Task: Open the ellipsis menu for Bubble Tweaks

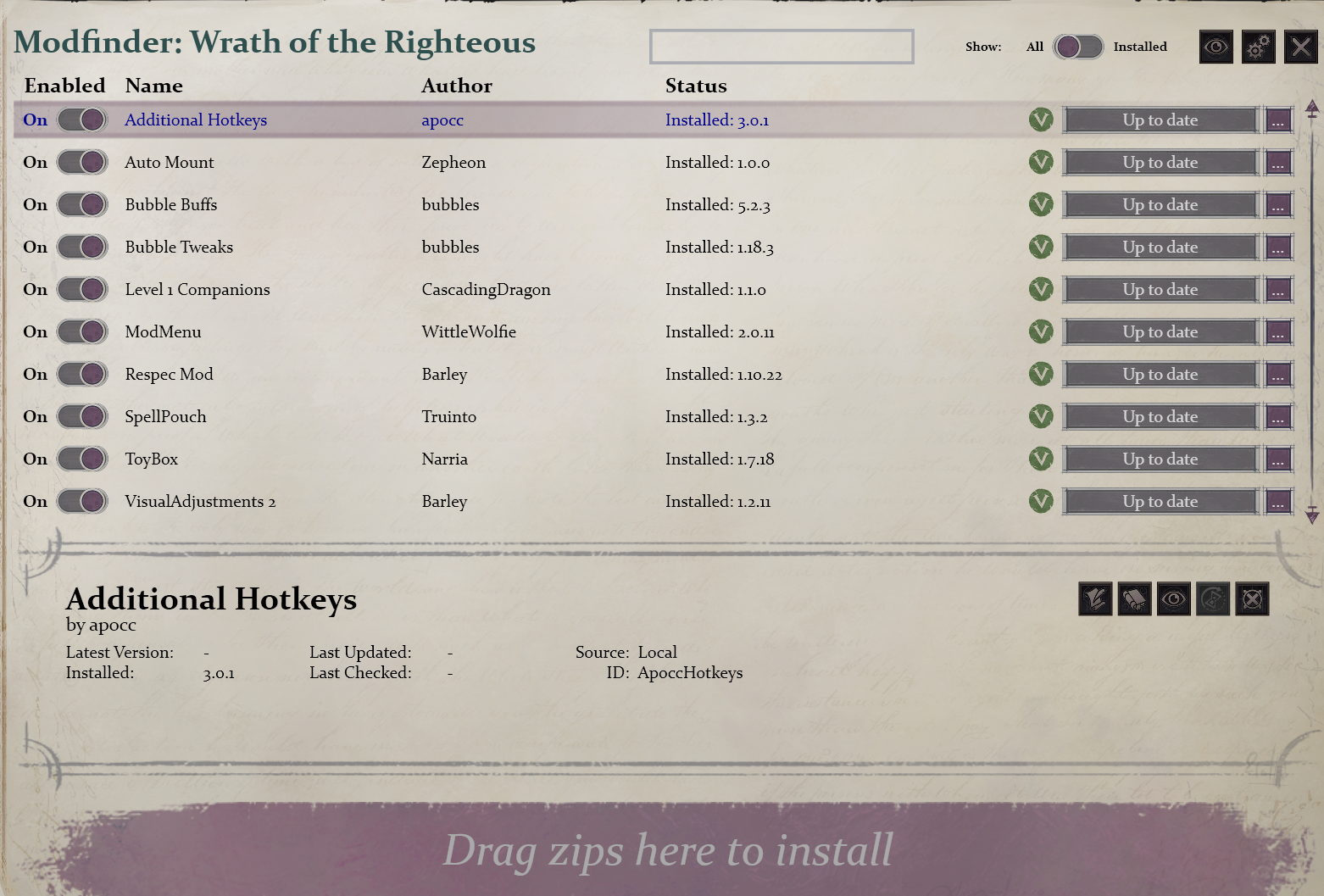Action: point(1278,247)
